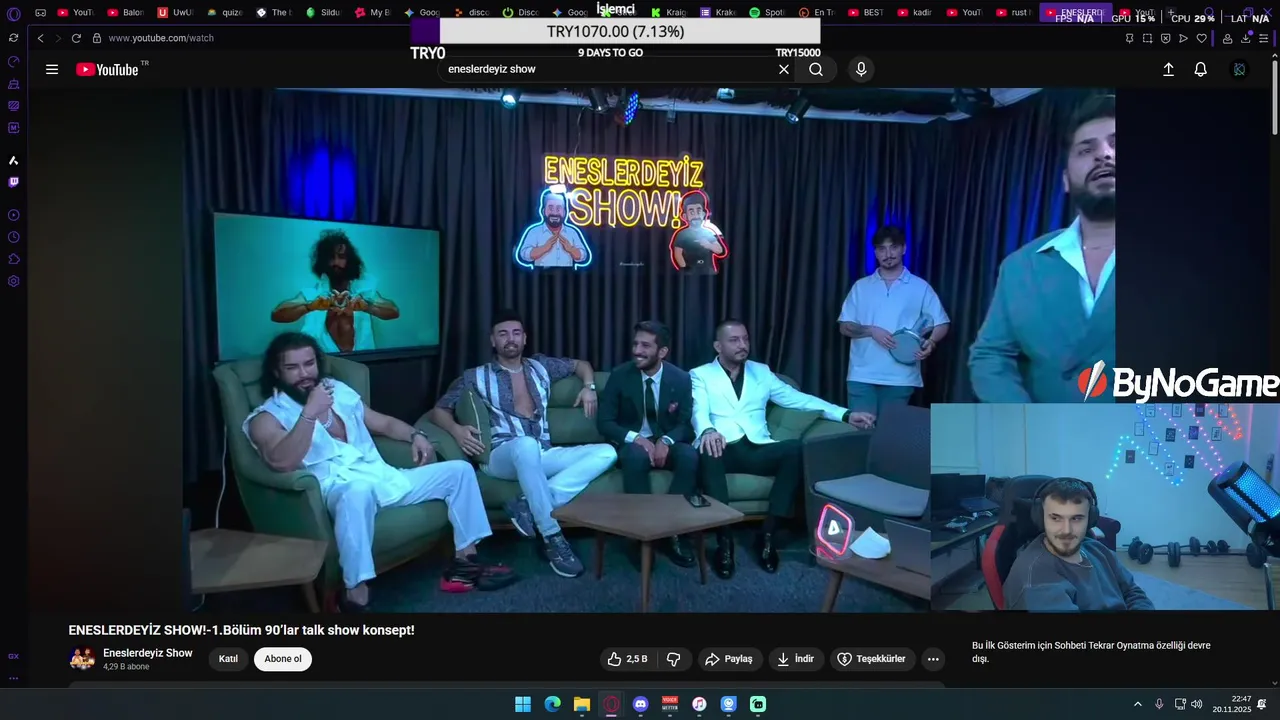Switch to the BEST YouTube tab

[x=868, y=13]
